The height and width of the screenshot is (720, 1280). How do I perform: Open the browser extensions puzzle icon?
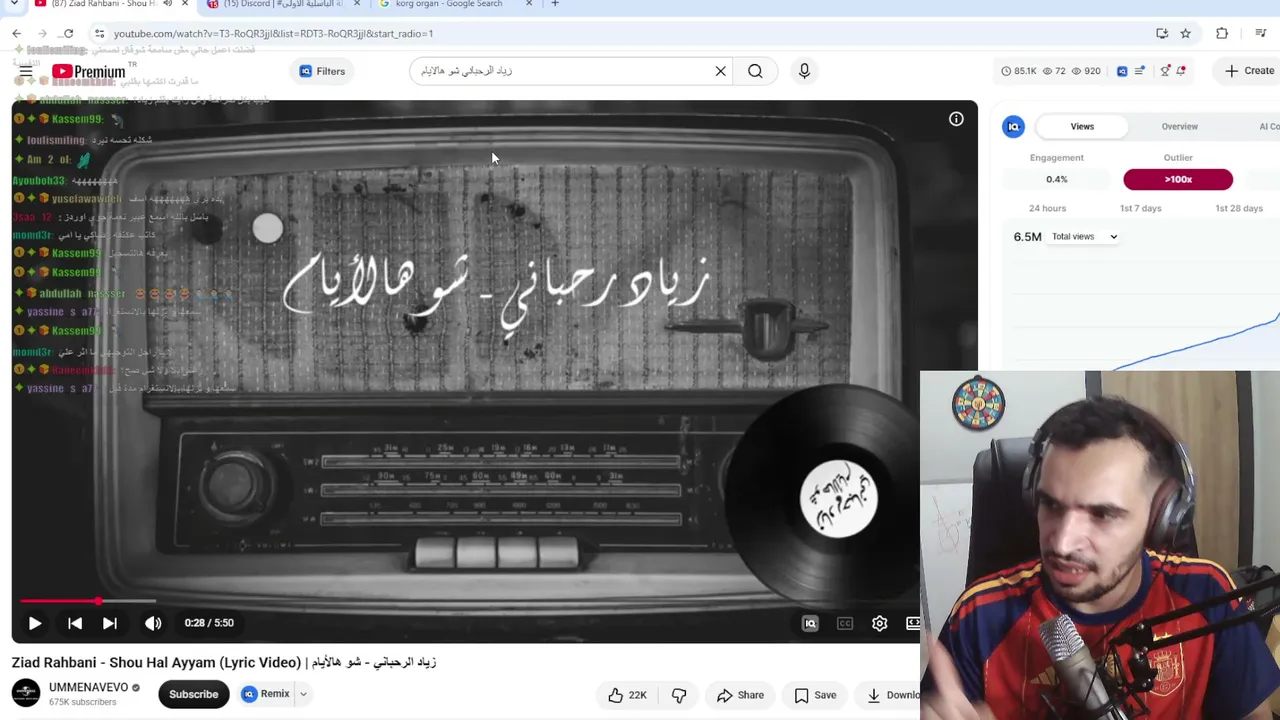point(1222,33)
